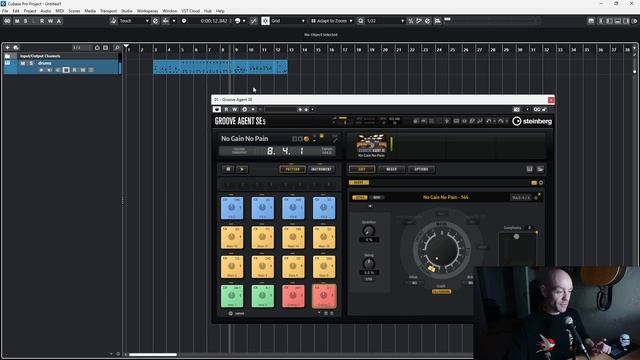Click the Steinberg logo

click(532, 121)
